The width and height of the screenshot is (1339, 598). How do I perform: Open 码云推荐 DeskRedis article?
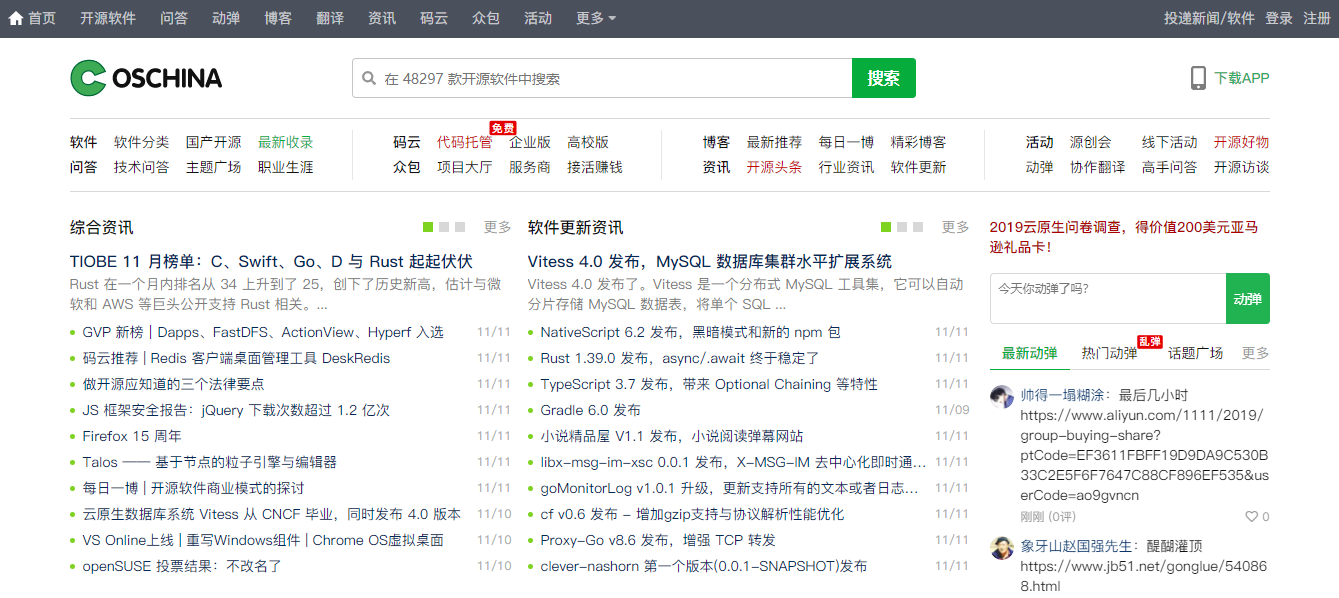click(236, 358)
